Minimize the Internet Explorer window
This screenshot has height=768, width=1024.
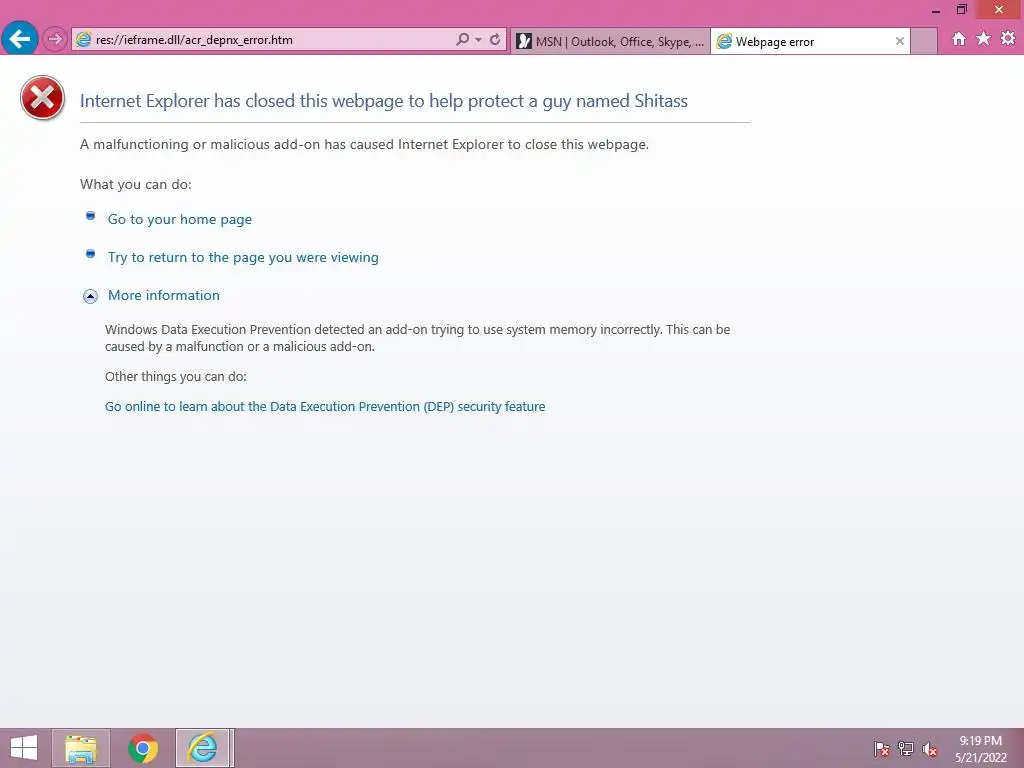coord(936,10)
